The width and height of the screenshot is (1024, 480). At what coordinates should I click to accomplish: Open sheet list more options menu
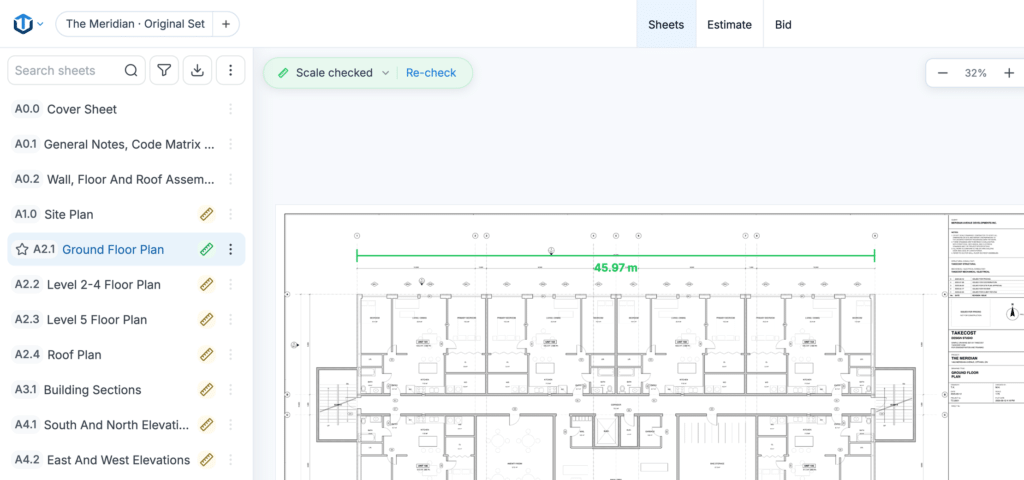pos(231,71)
